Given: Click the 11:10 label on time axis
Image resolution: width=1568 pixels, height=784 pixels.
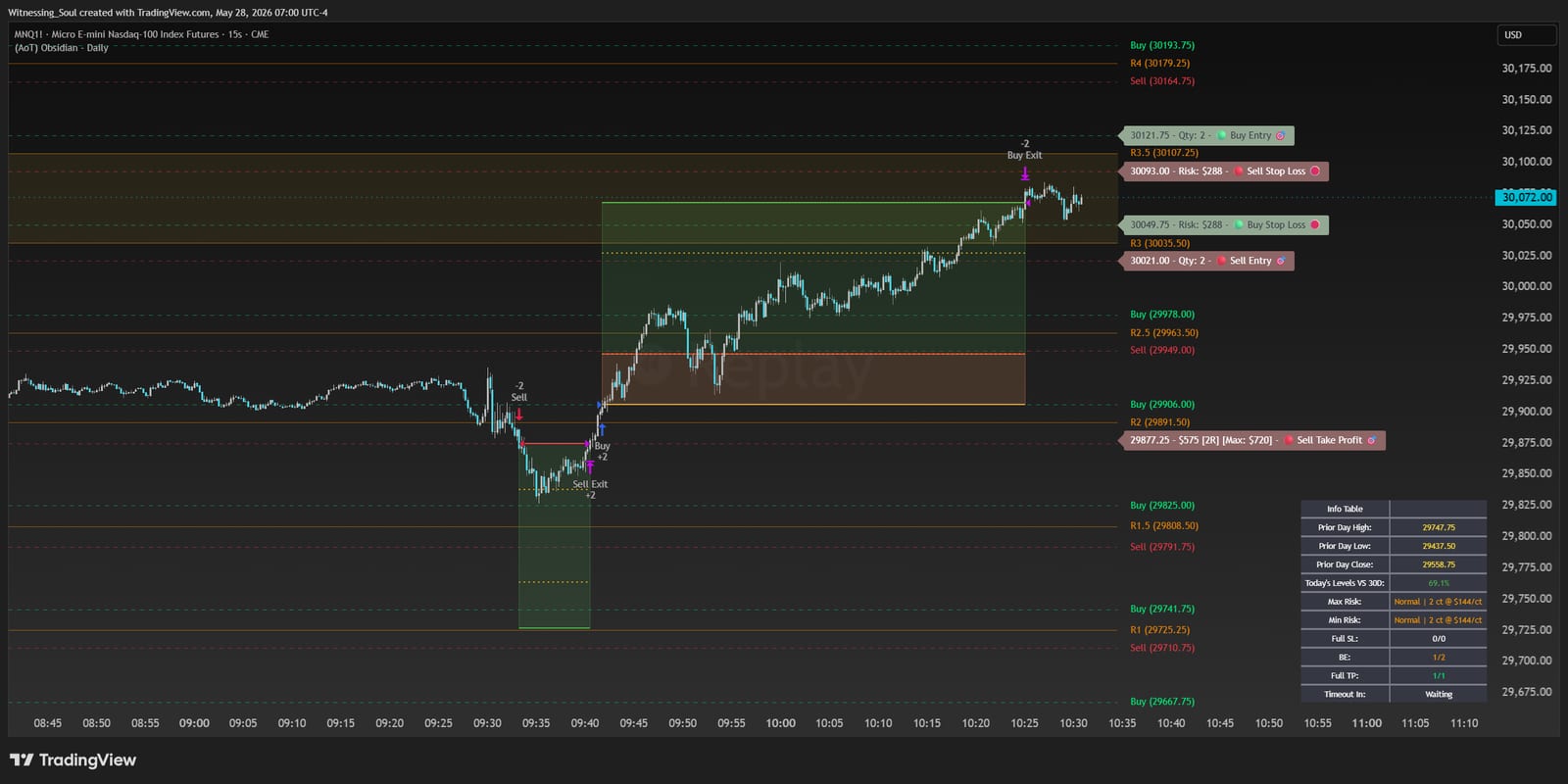Looking at the screenshot, I should click(1464, 723).
